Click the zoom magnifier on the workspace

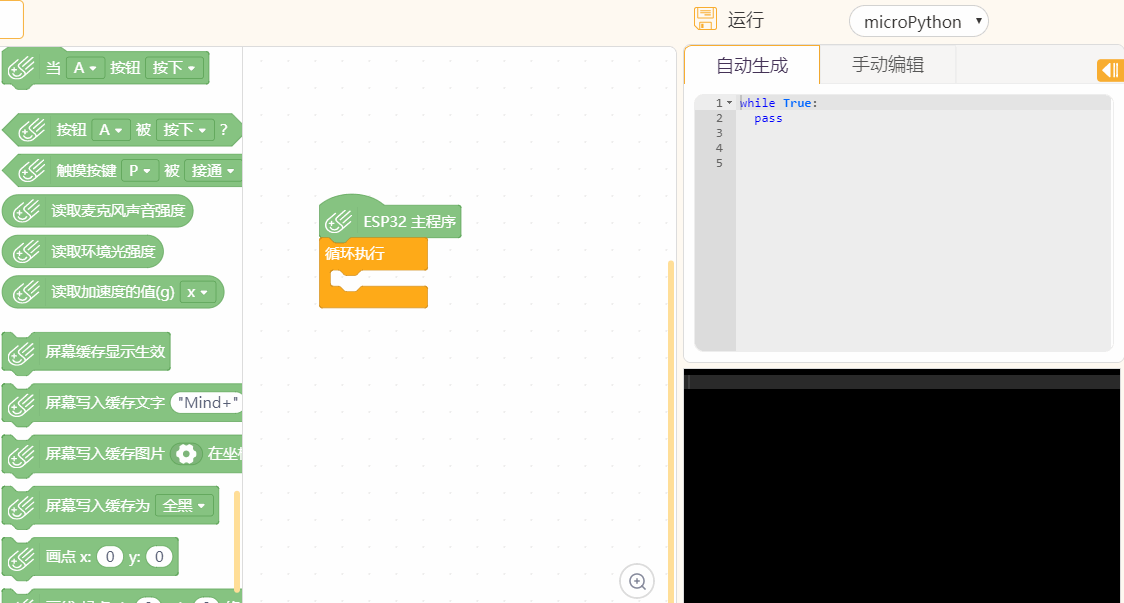tap(637, 581)
